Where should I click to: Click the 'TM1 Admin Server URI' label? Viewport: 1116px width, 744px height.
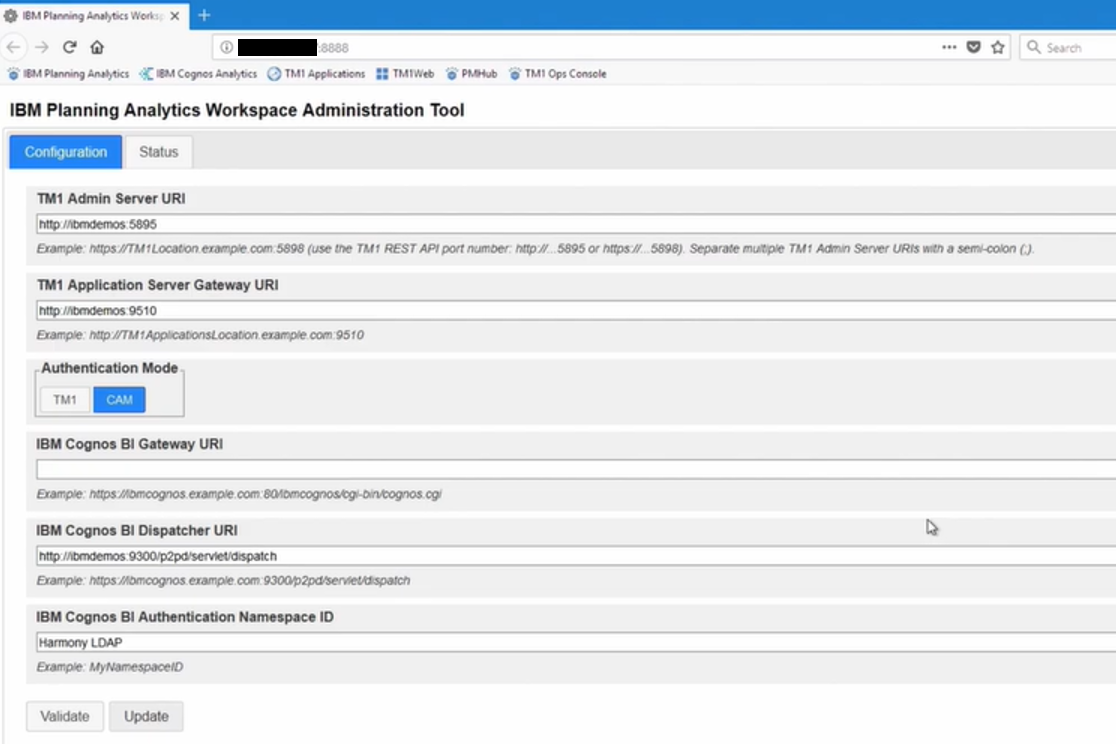[111, 199]
